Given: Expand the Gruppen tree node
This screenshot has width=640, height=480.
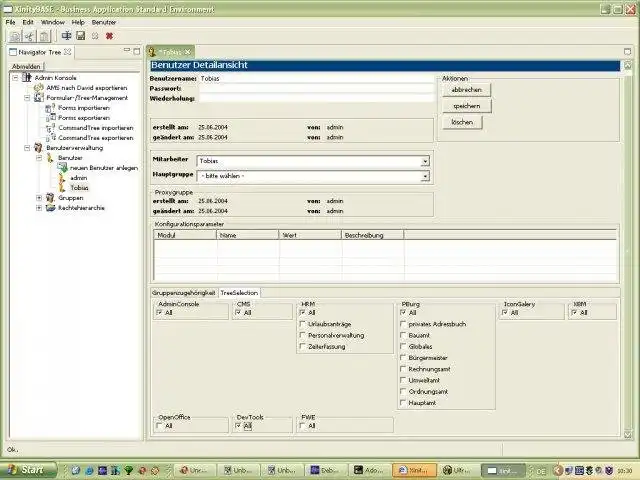Looking at the screenshot, I should [x=39, y=197].
